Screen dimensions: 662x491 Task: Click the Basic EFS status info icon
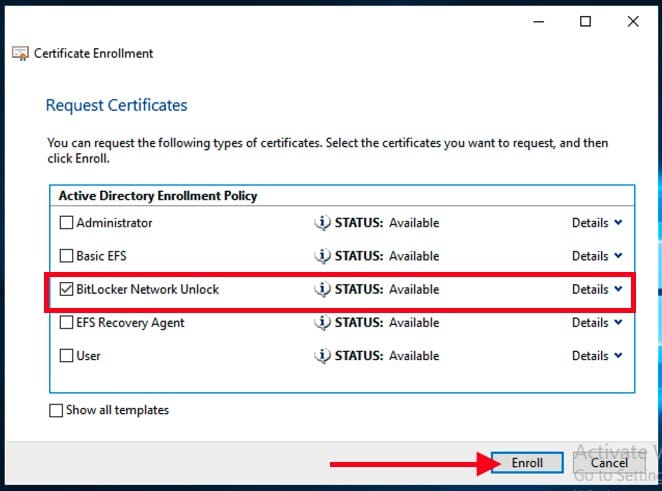click(322, 256)
